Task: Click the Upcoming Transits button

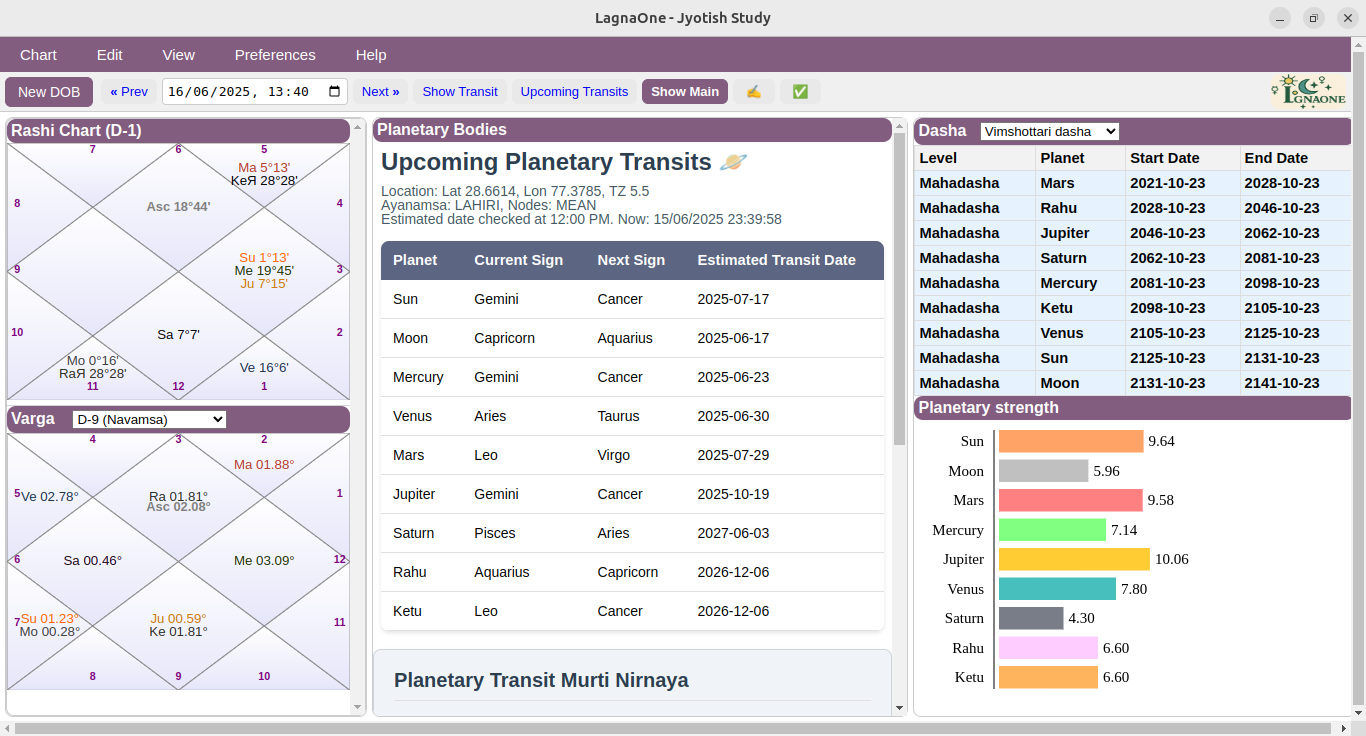Action: coord(575,92)
